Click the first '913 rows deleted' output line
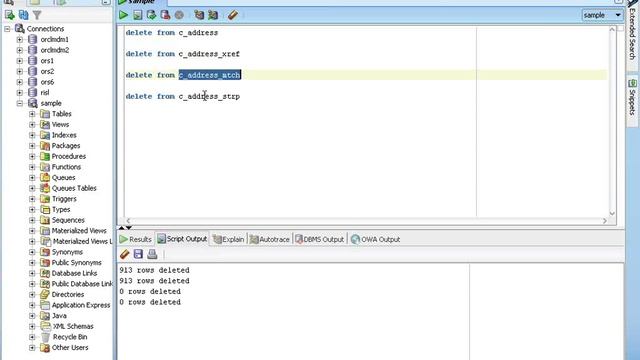 (x=154, y=270)
